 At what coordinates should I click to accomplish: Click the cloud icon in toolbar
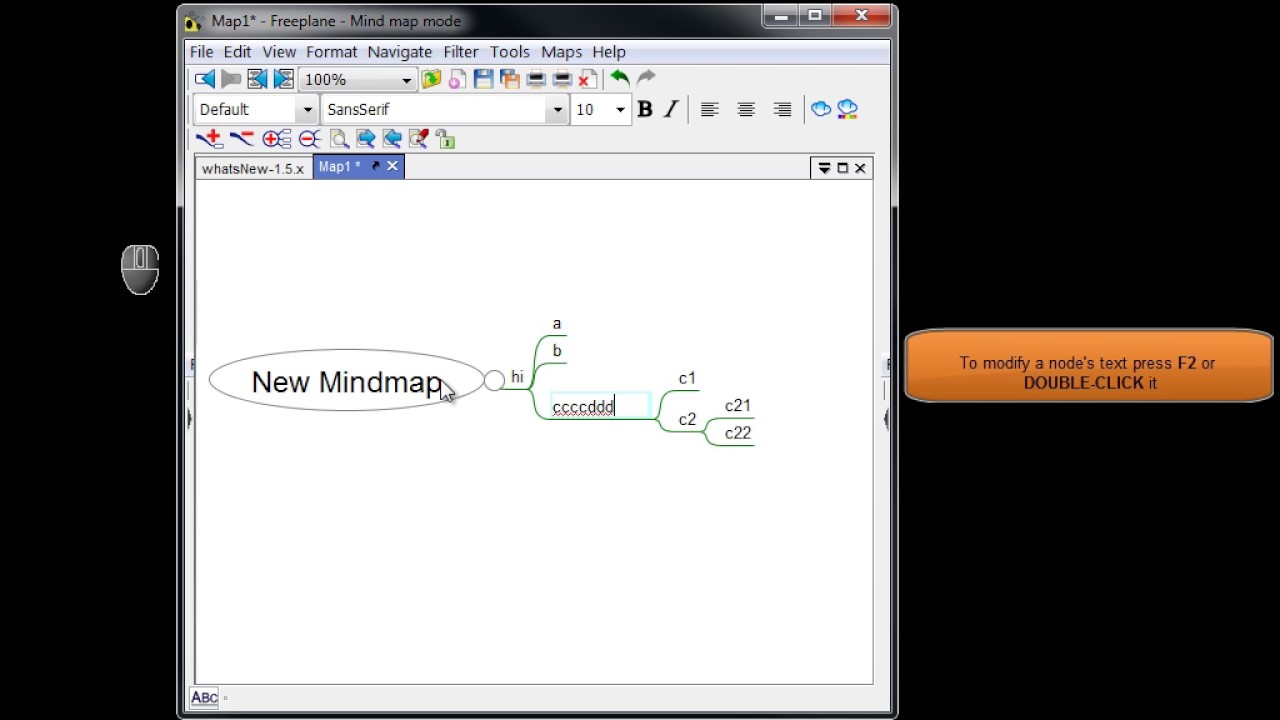(821, 109)
